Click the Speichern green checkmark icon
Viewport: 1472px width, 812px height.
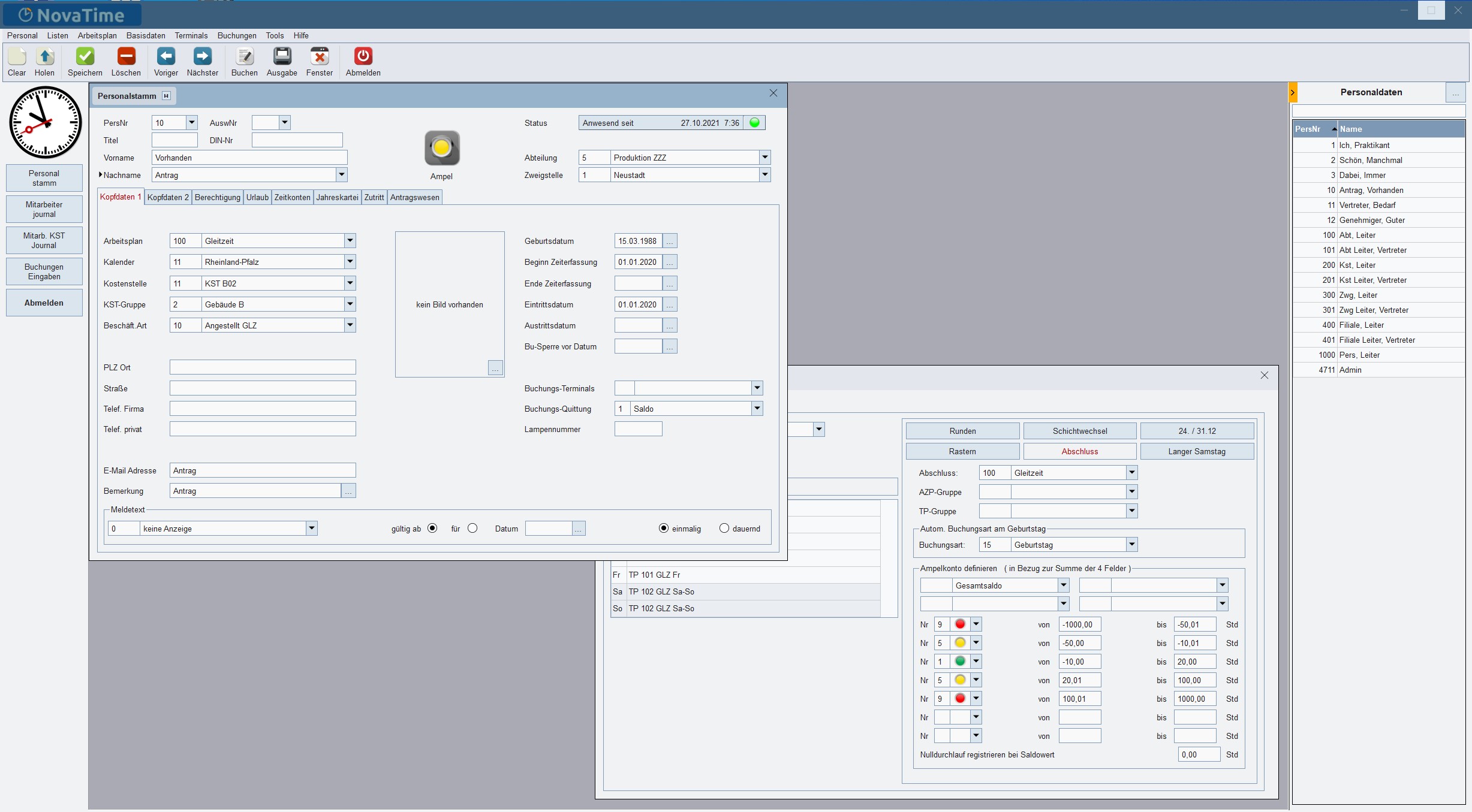click(85, 57)
